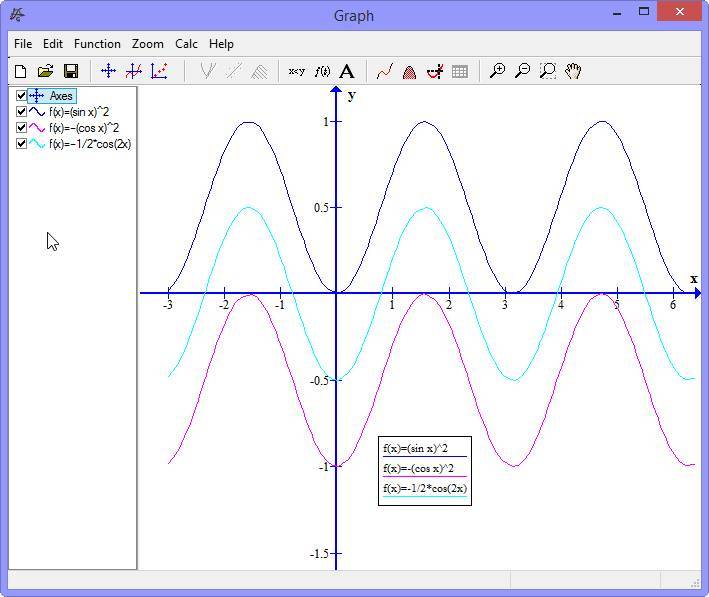
Task: Open the Function menu
Action: point(97,44)
